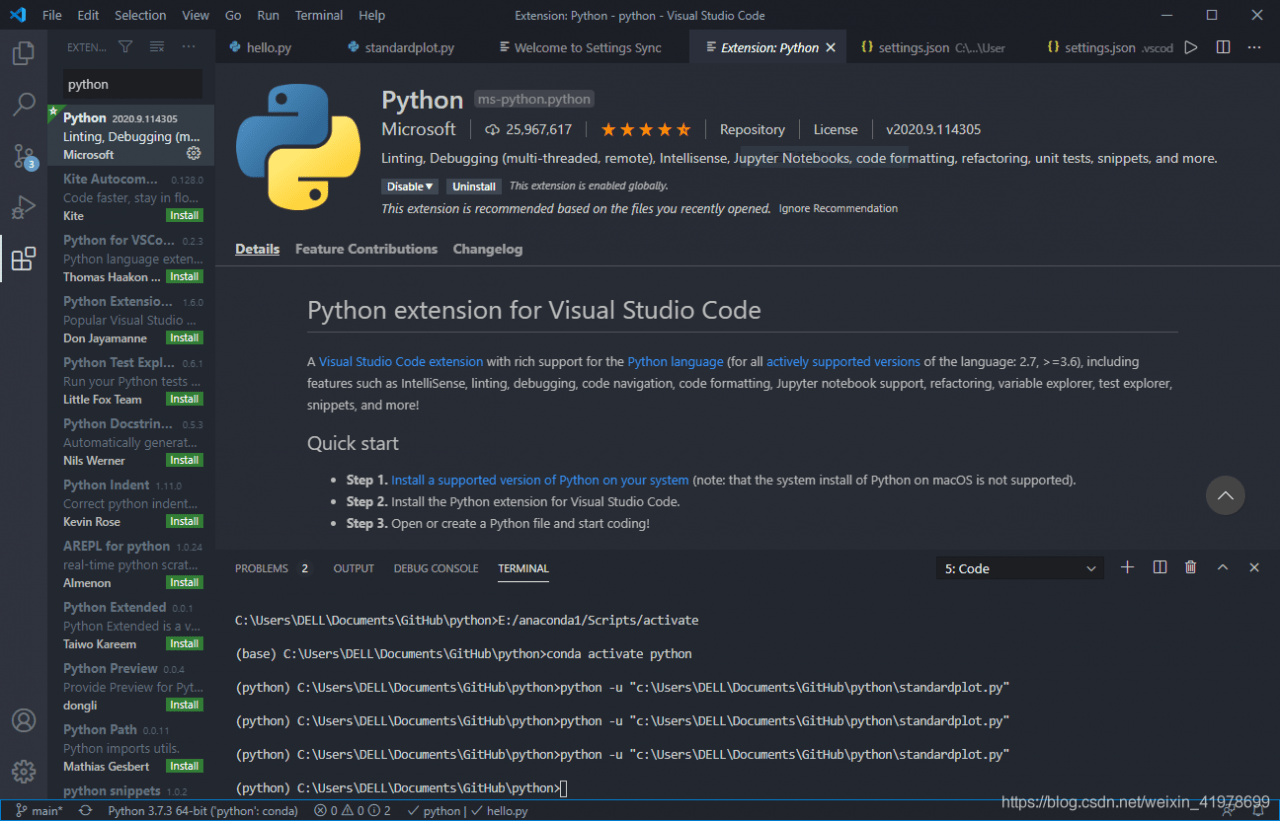Open the Terminal menu

318,15
